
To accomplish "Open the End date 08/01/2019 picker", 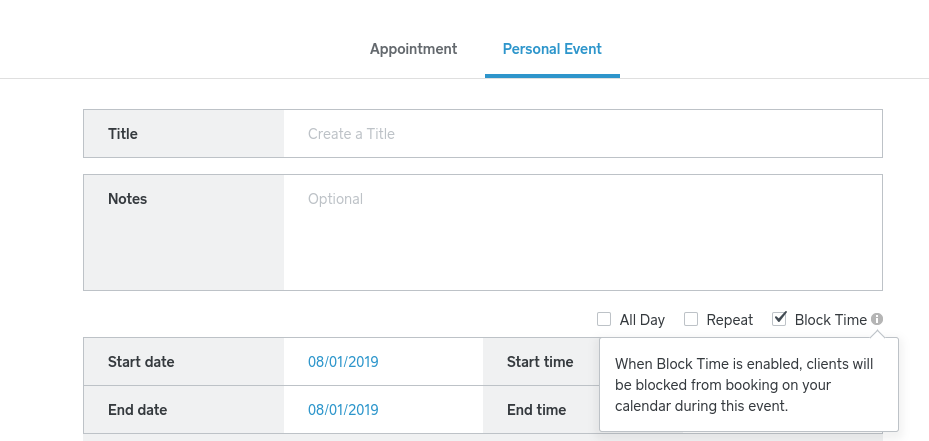I will (343, 410).
